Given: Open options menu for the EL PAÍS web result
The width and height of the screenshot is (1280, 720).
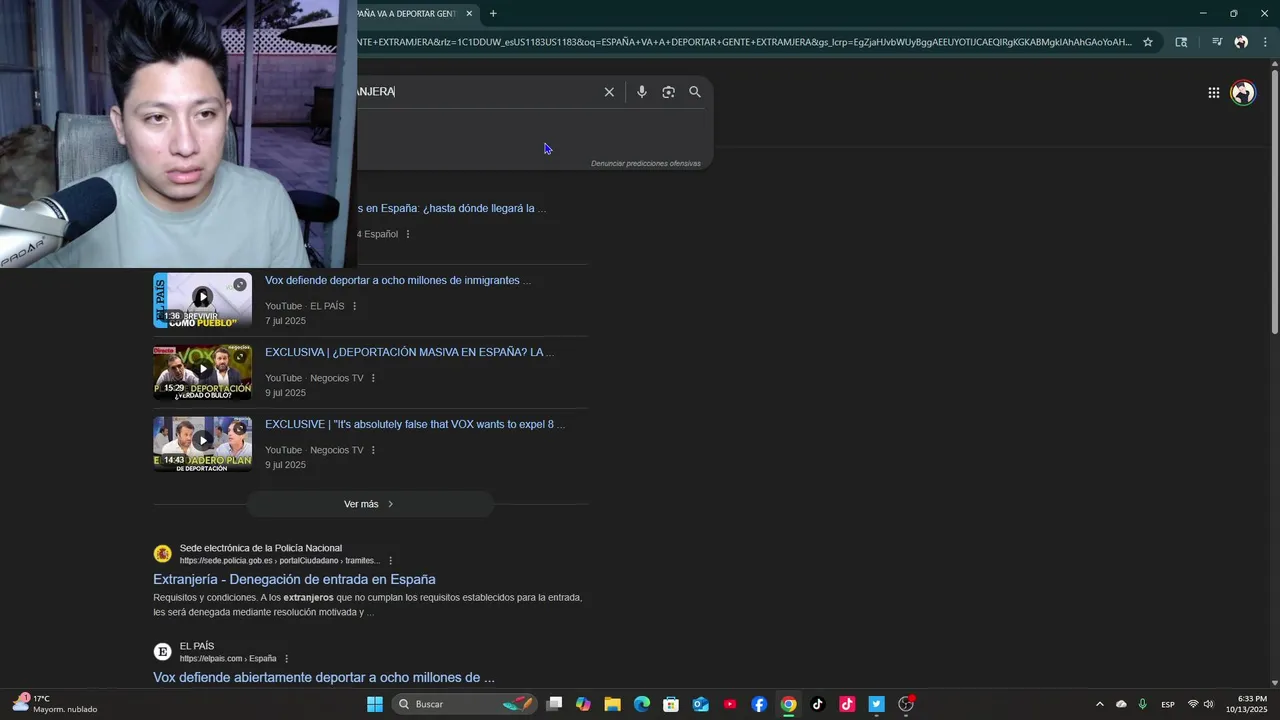Looking at the screenshot, I should (286, 659).
